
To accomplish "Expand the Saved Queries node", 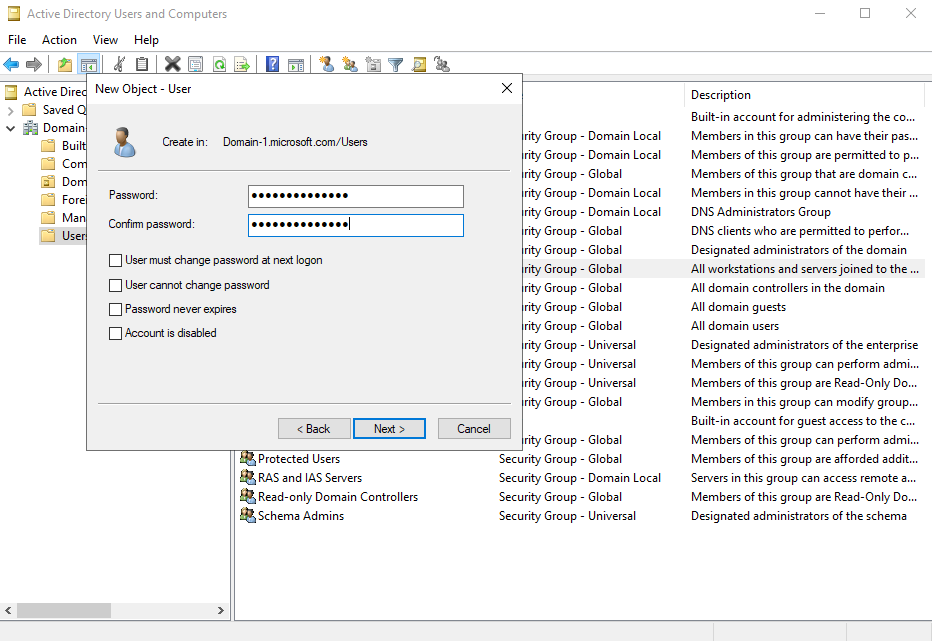I will (x=9, y=109).
